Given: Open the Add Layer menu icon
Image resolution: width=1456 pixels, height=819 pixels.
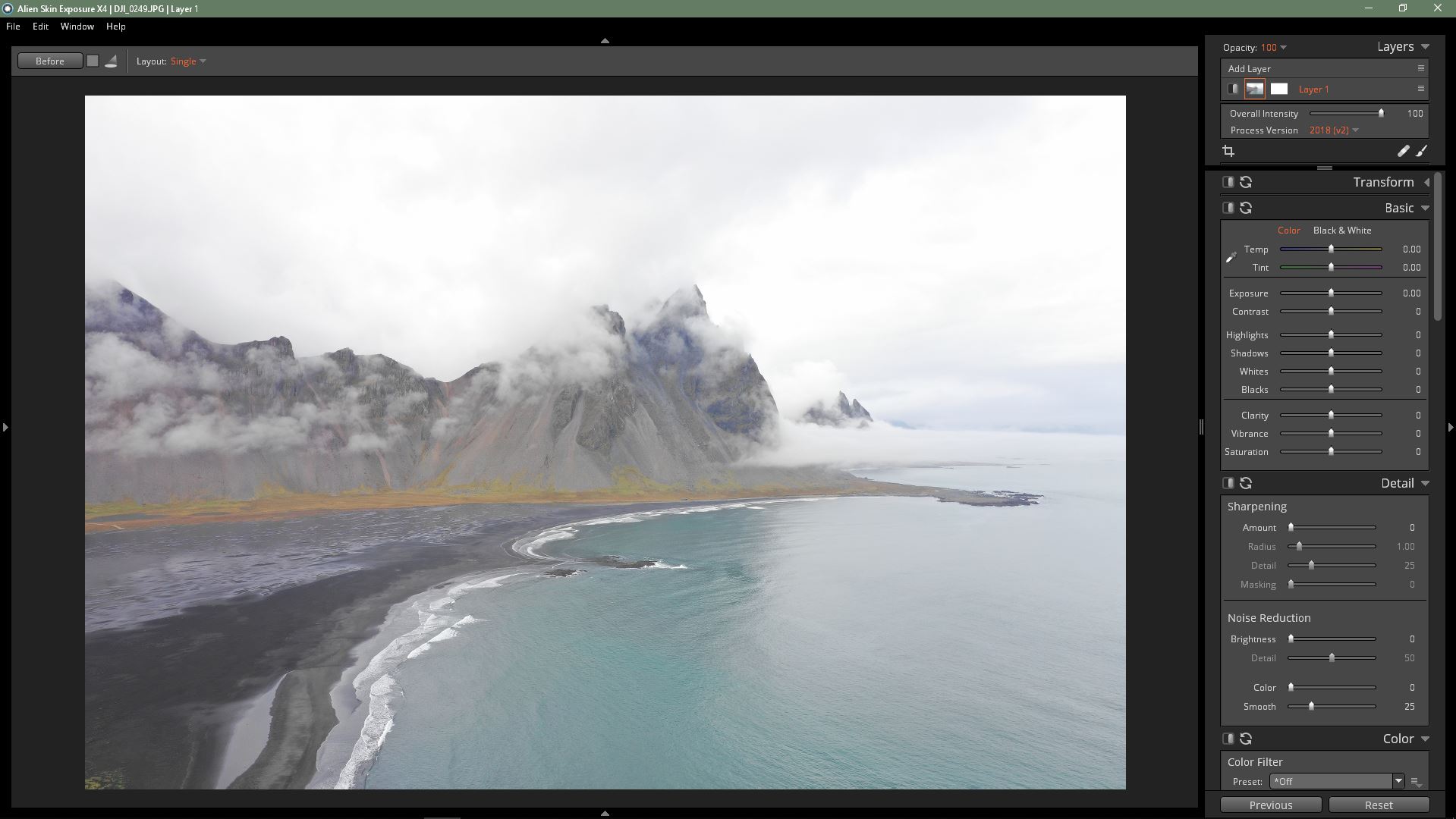Looking at the screenshot, I should pyautogui.click(x=1420, y=68).
